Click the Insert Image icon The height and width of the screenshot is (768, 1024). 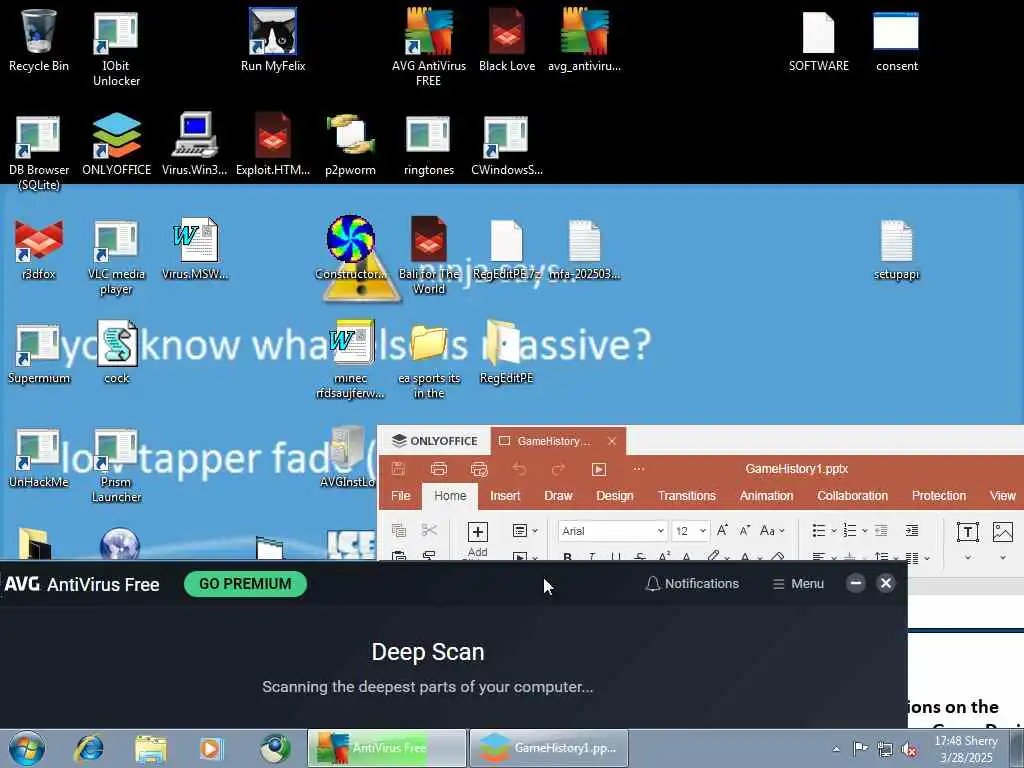pyautogui.click(x=1002, y=532)
